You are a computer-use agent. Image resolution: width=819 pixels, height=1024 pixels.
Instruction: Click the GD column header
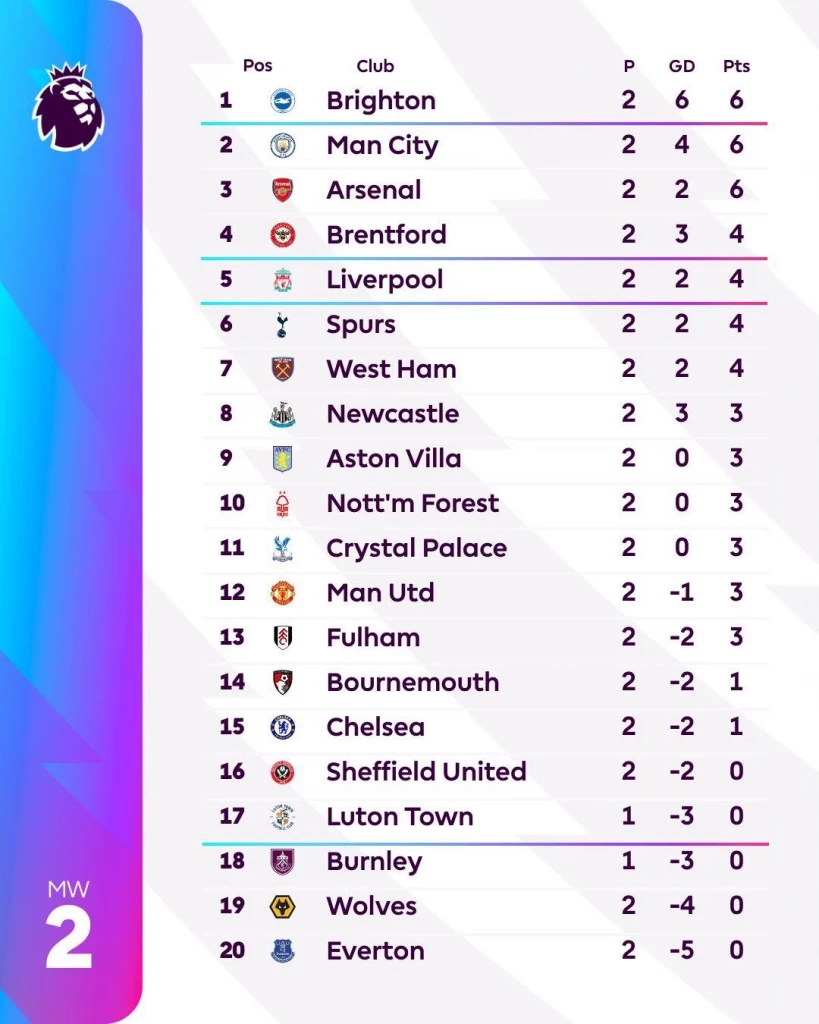pyautogui.click(x=682, y=67)
